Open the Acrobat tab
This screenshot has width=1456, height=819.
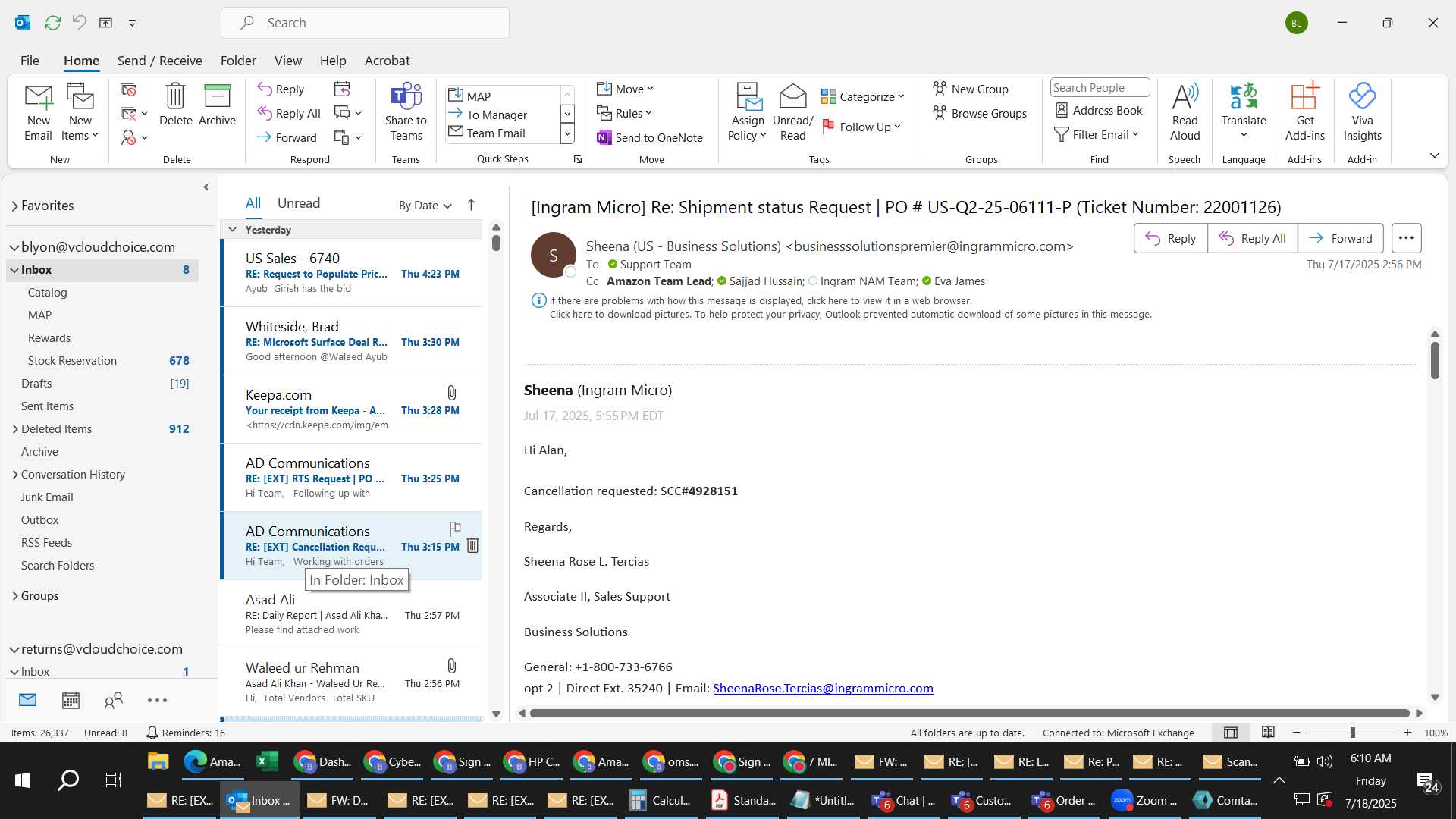[387, 61]
